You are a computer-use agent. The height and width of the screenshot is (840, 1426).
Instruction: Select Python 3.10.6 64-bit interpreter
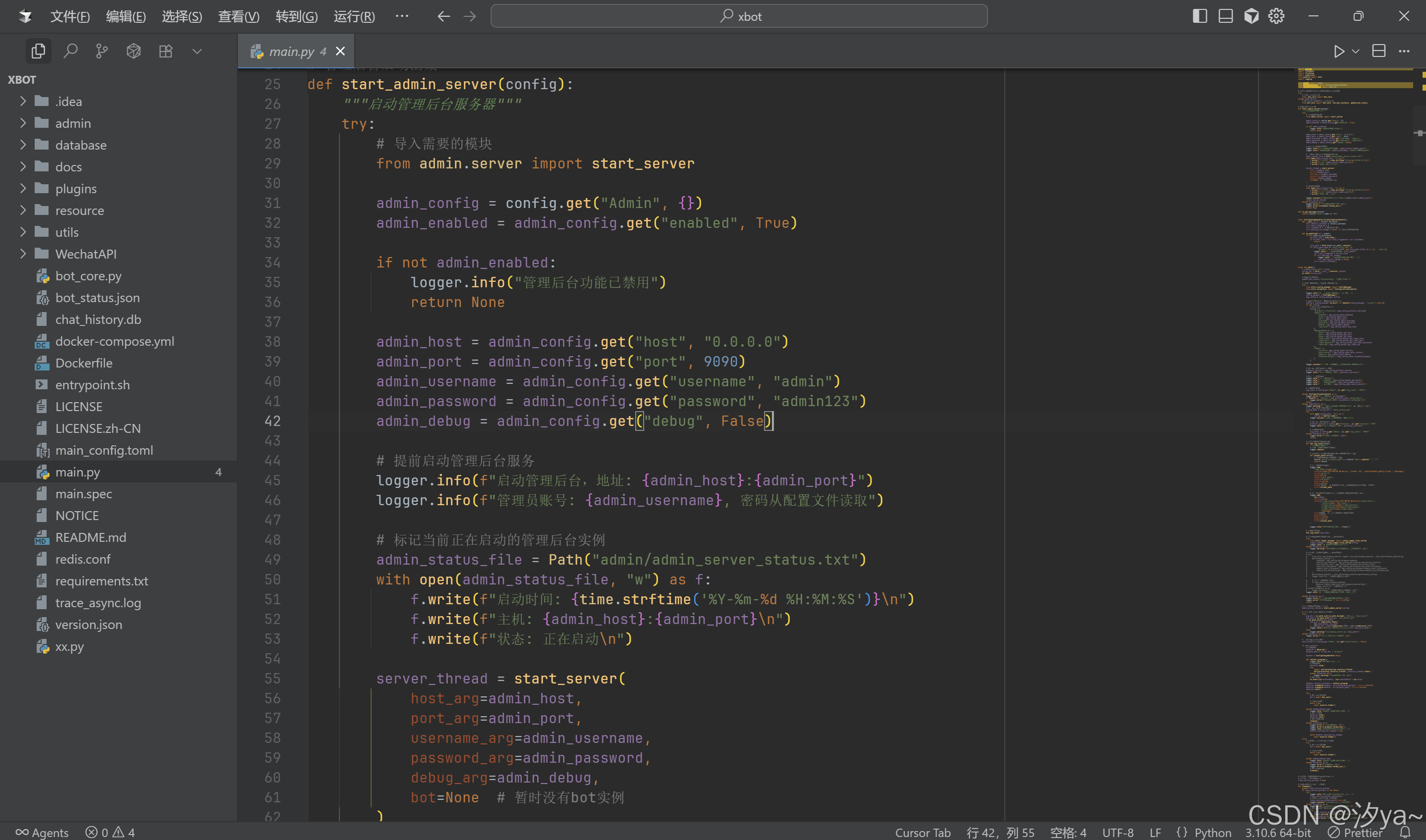pos(1278,832)
